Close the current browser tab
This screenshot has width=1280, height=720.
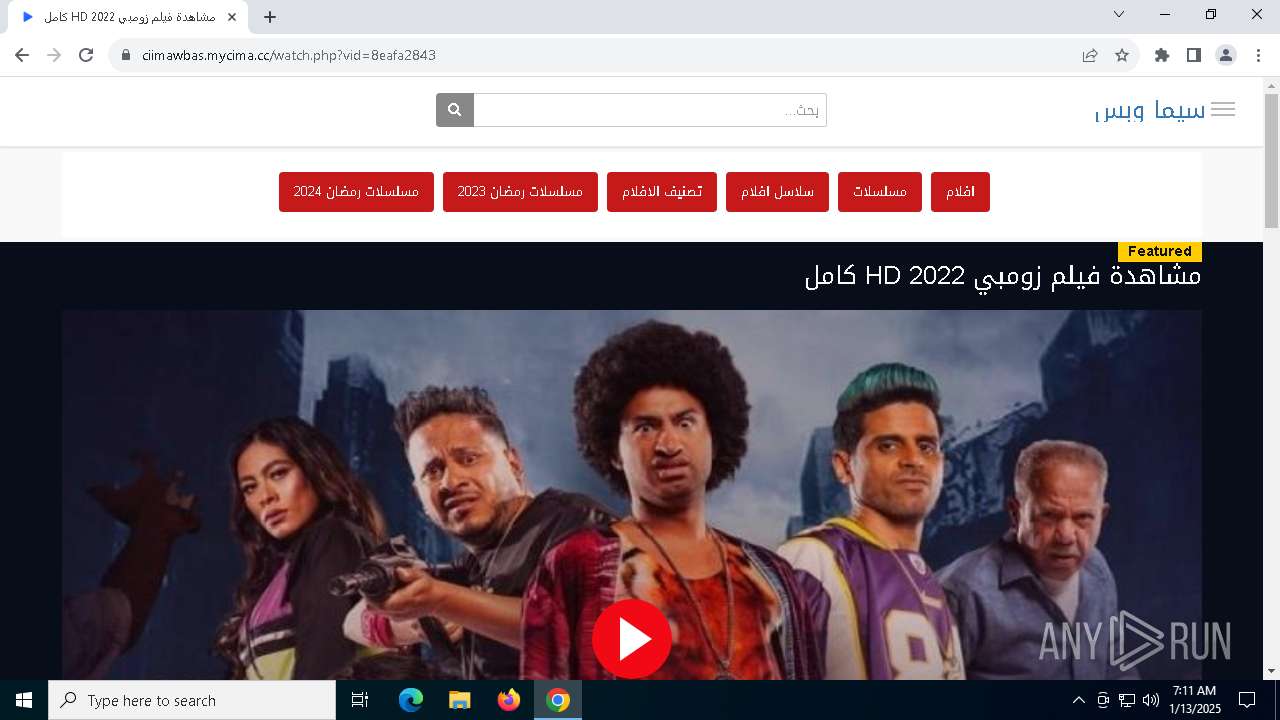click(x=232, y=17)
